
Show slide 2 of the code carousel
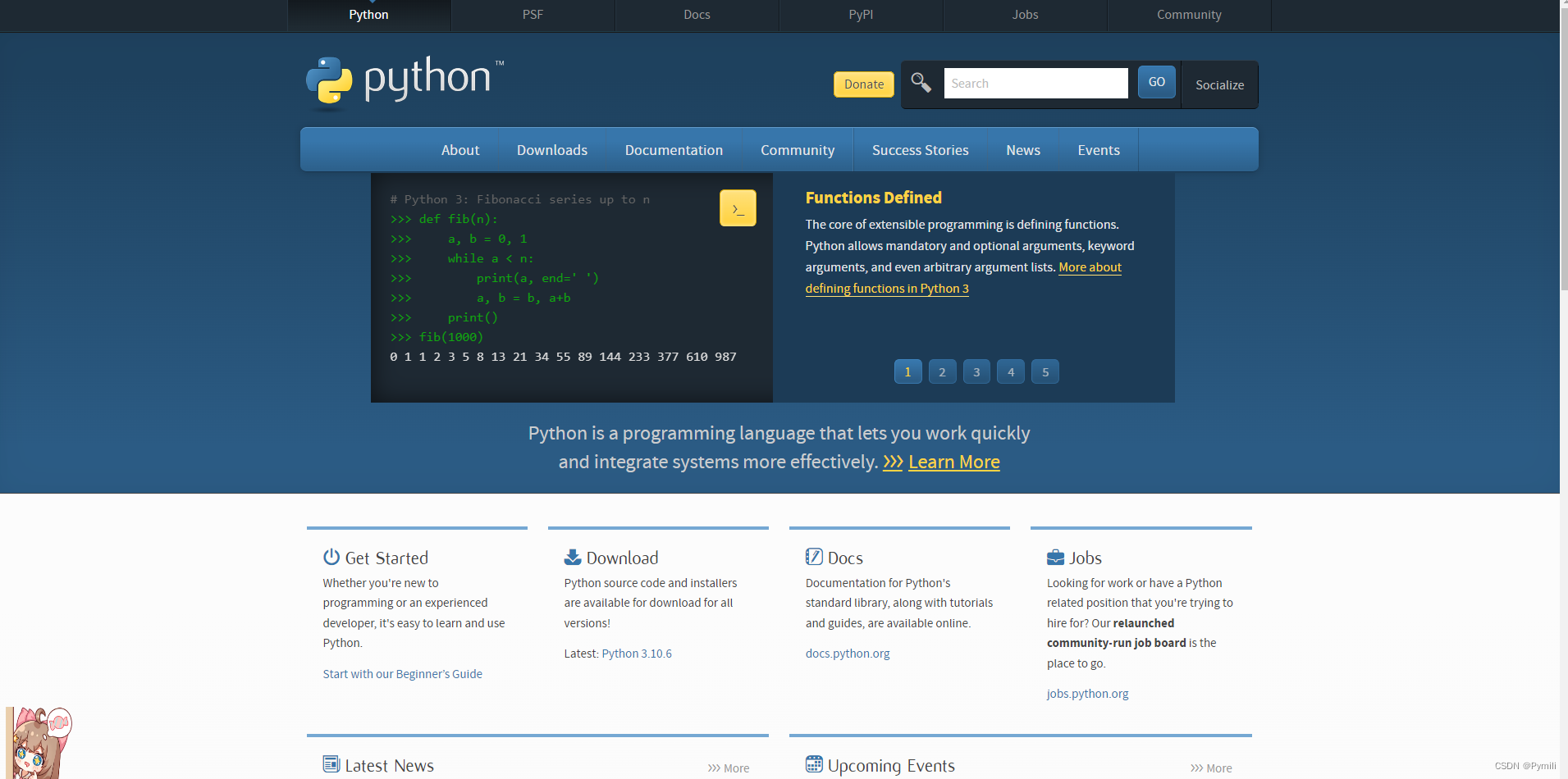pos(942,371)
